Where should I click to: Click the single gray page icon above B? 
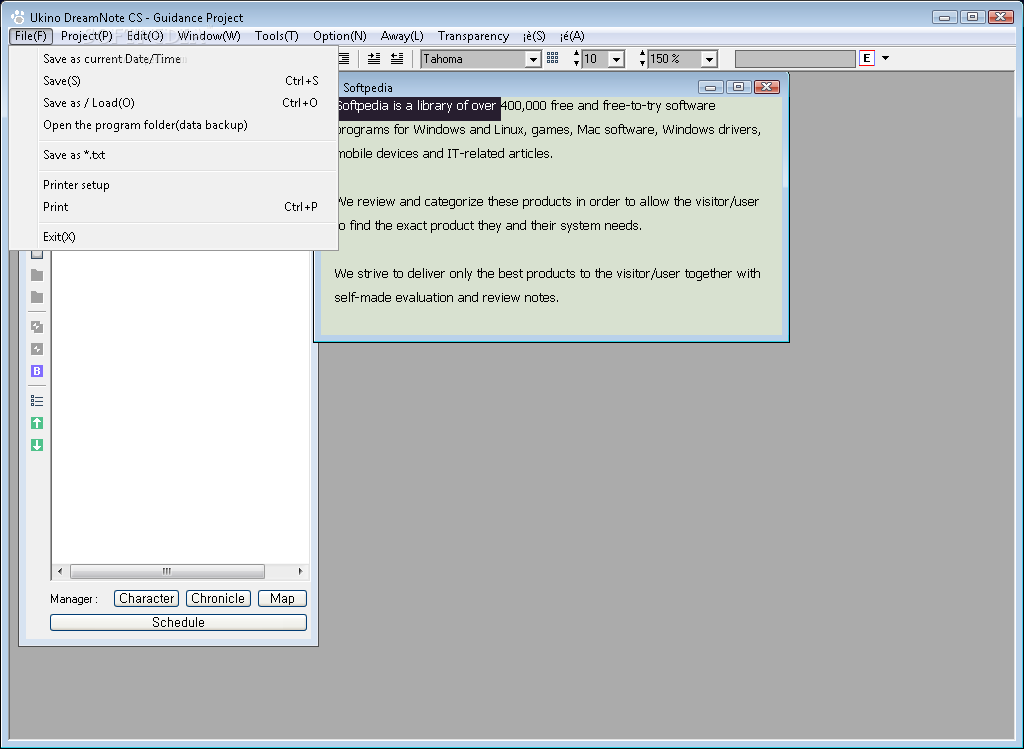(x=37, y=349)
